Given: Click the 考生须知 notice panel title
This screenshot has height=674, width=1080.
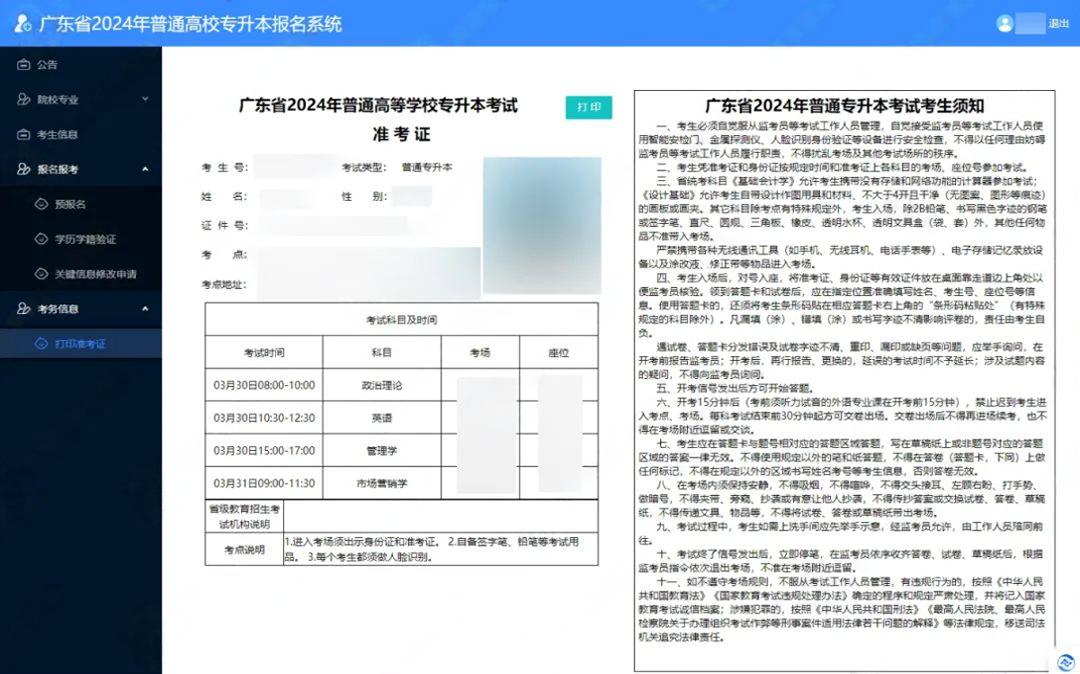Looking at the screenshot, I should coord(844,106).
